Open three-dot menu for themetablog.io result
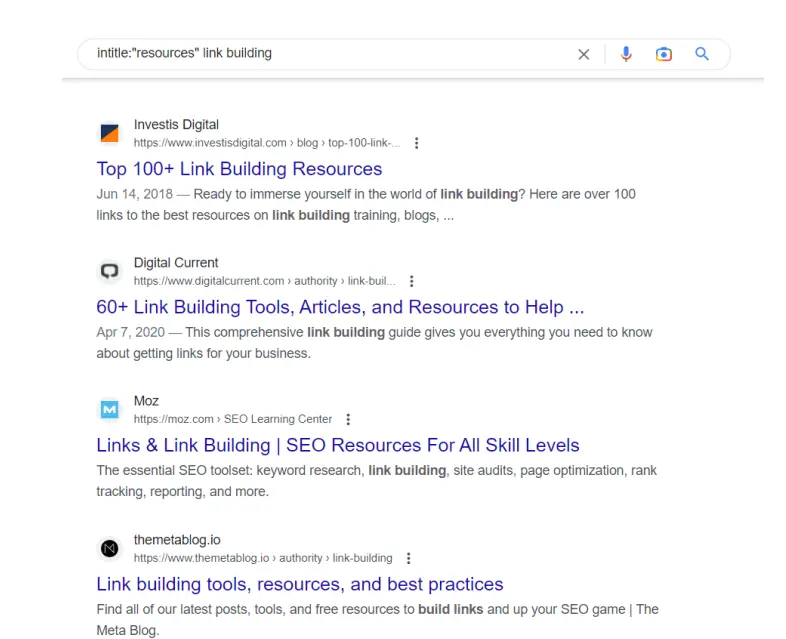Viewport: 786px width, 639px height. (408, 558)
